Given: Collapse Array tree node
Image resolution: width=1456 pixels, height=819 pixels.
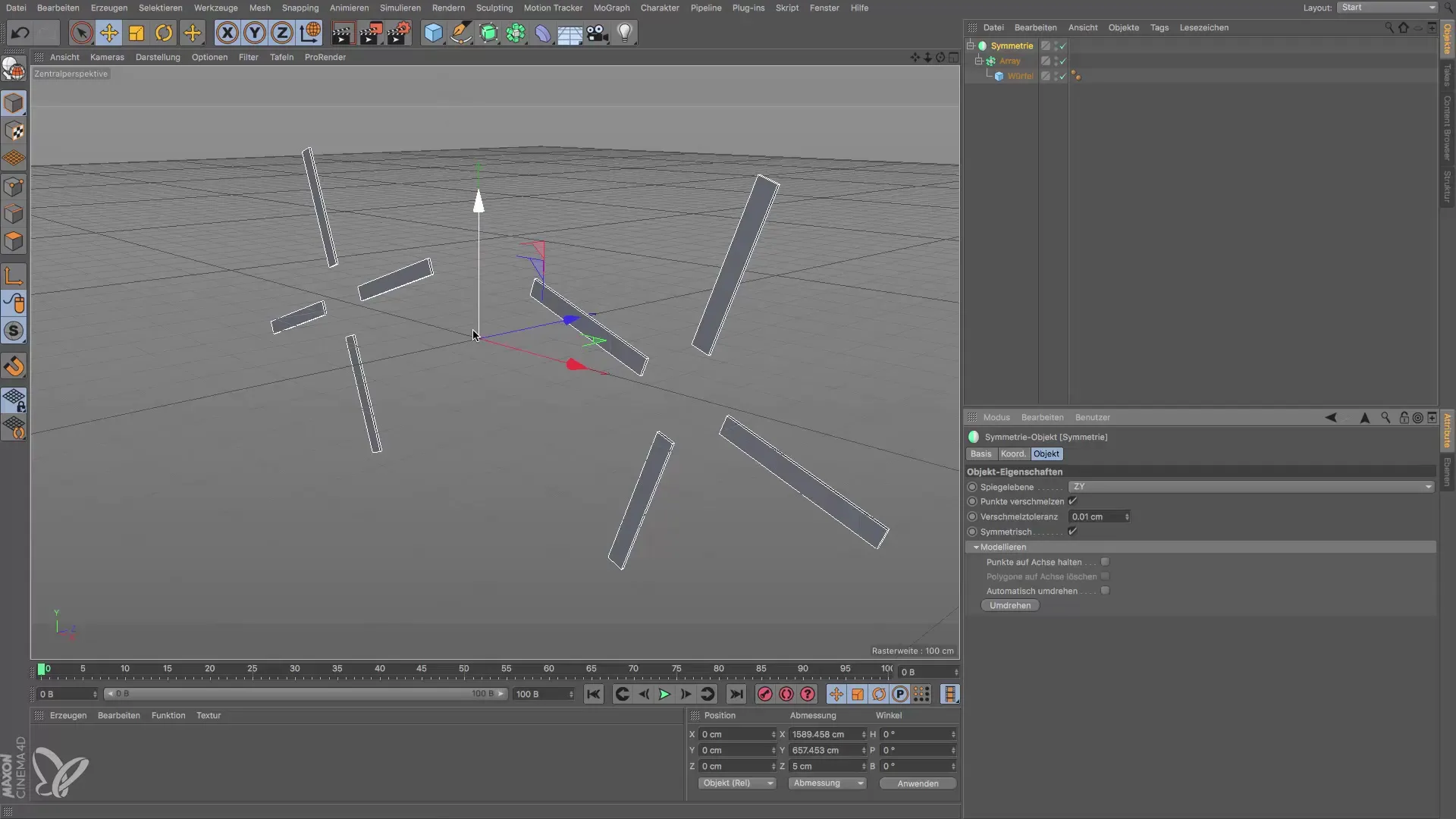Looking at the screenshot, I should (979, 61).
